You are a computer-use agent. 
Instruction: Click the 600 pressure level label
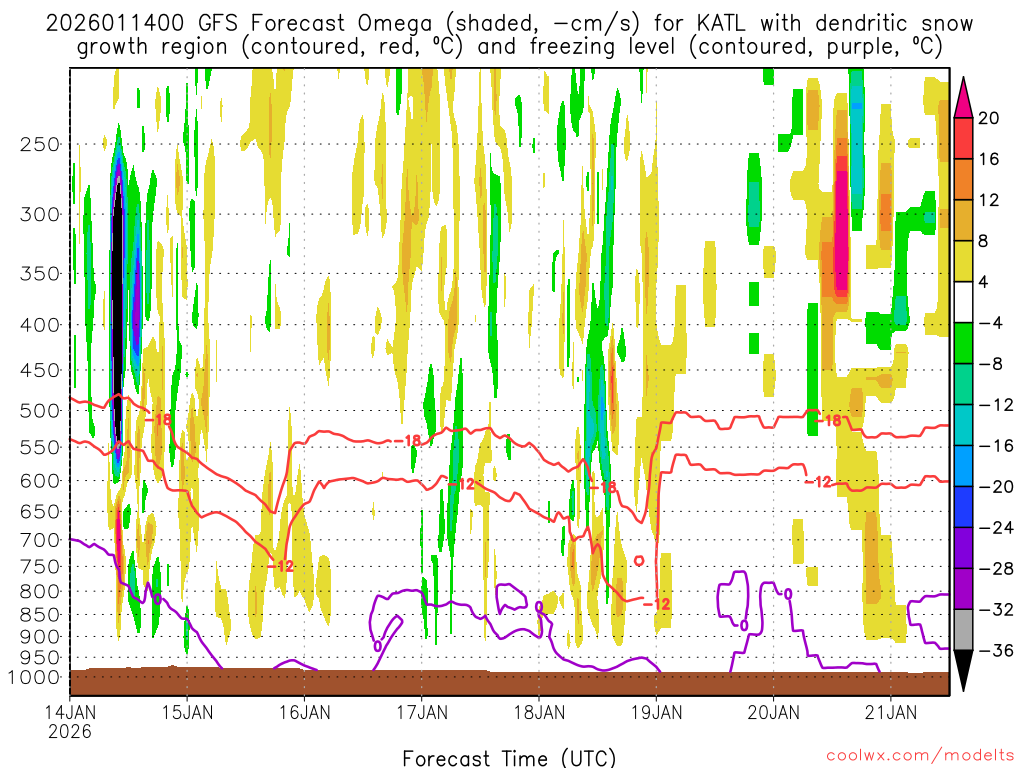click(40, 481)
